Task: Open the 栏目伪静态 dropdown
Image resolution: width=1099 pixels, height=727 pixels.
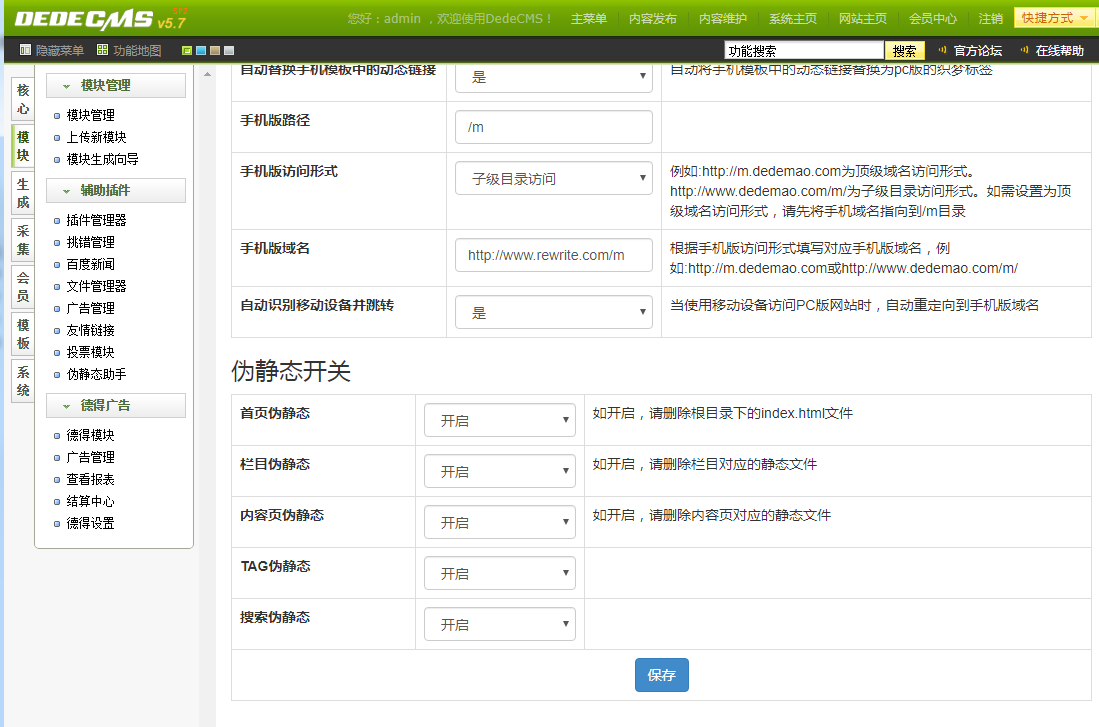Action: [500, 471]
